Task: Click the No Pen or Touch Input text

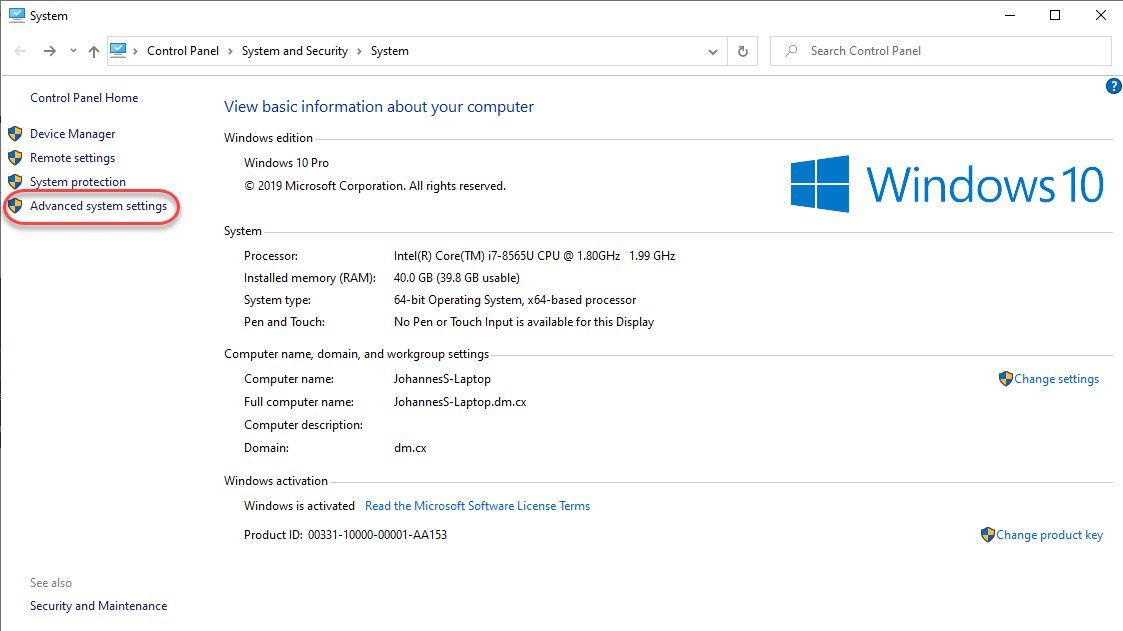Action: coord(524,322)
